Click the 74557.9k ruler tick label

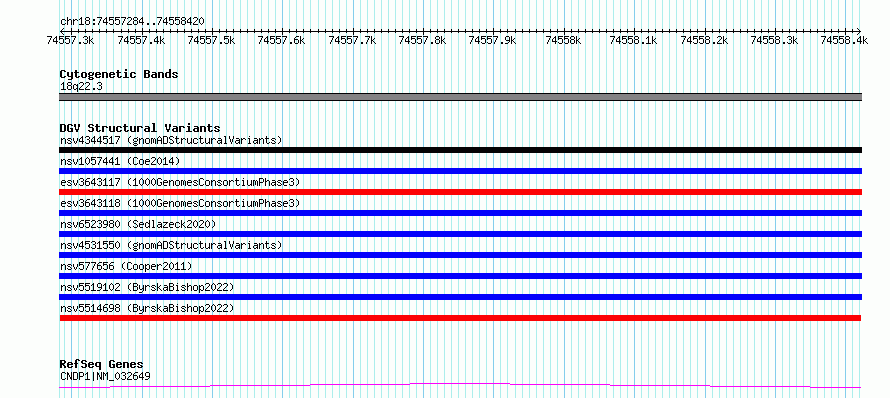click(x=493, y=40)
